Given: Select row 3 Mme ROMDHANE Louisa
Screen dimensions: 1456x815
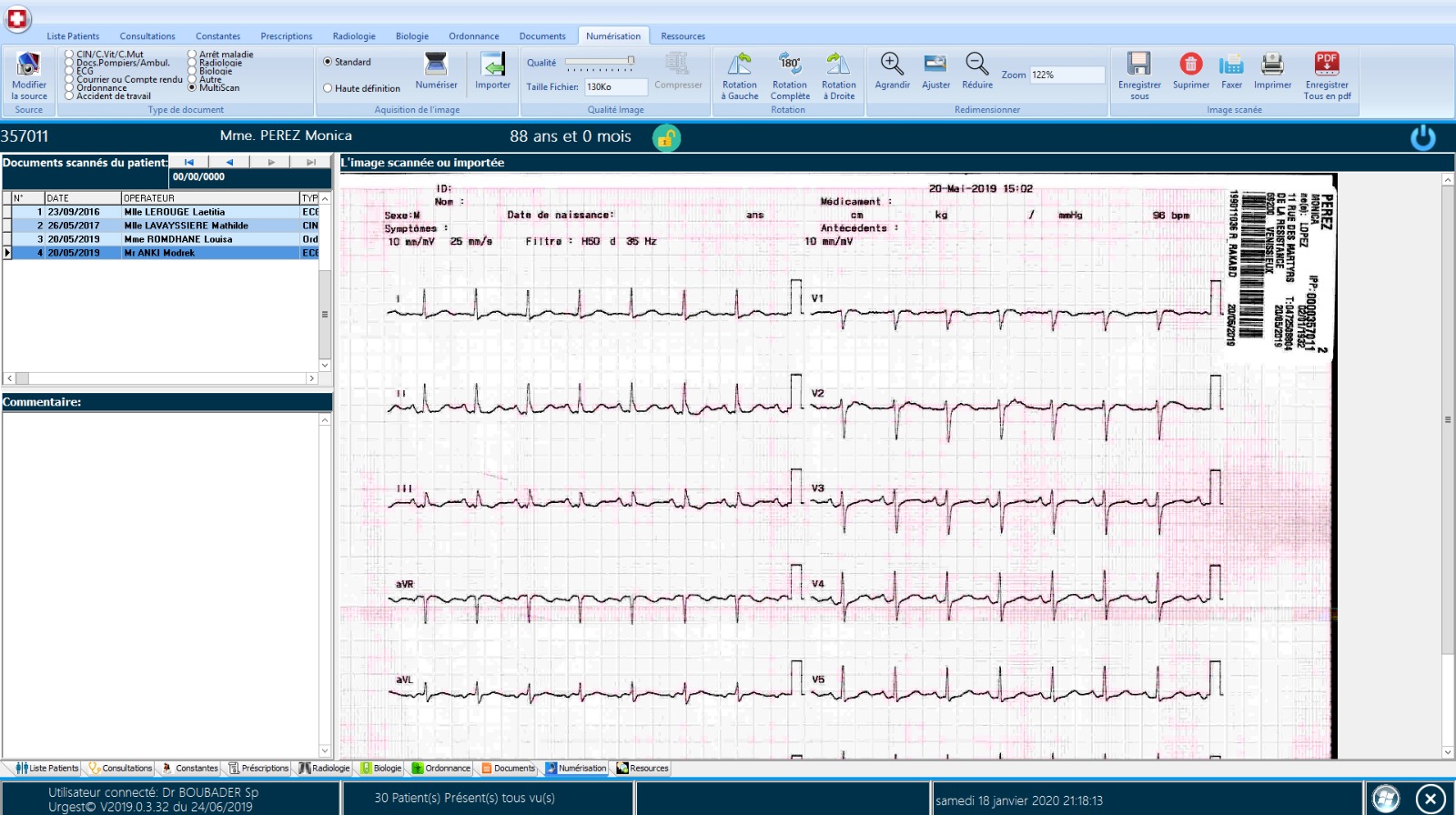Looking at the screenshot, I should [160, 239].
